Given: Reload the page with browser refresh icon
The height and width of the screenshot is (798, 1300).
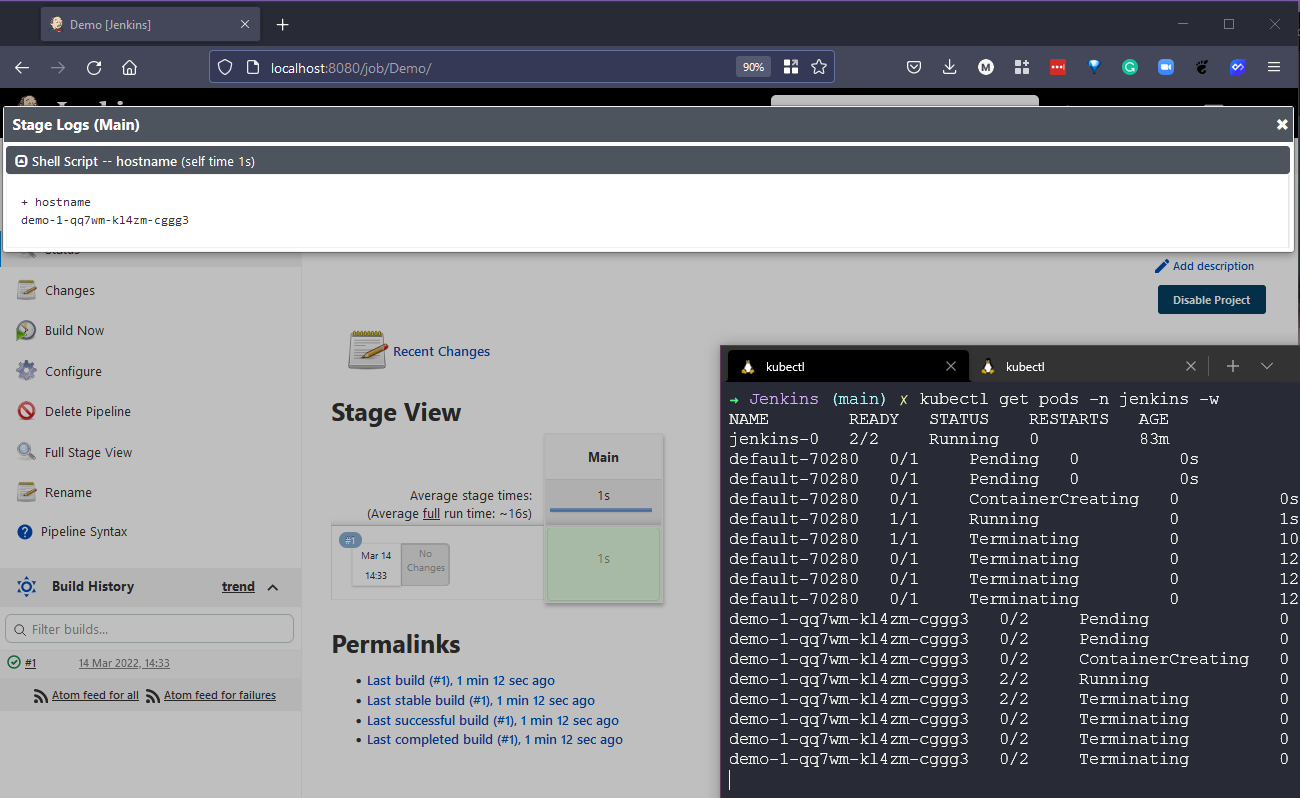Looking at the screenshot, I should click(x=94, y=67).
